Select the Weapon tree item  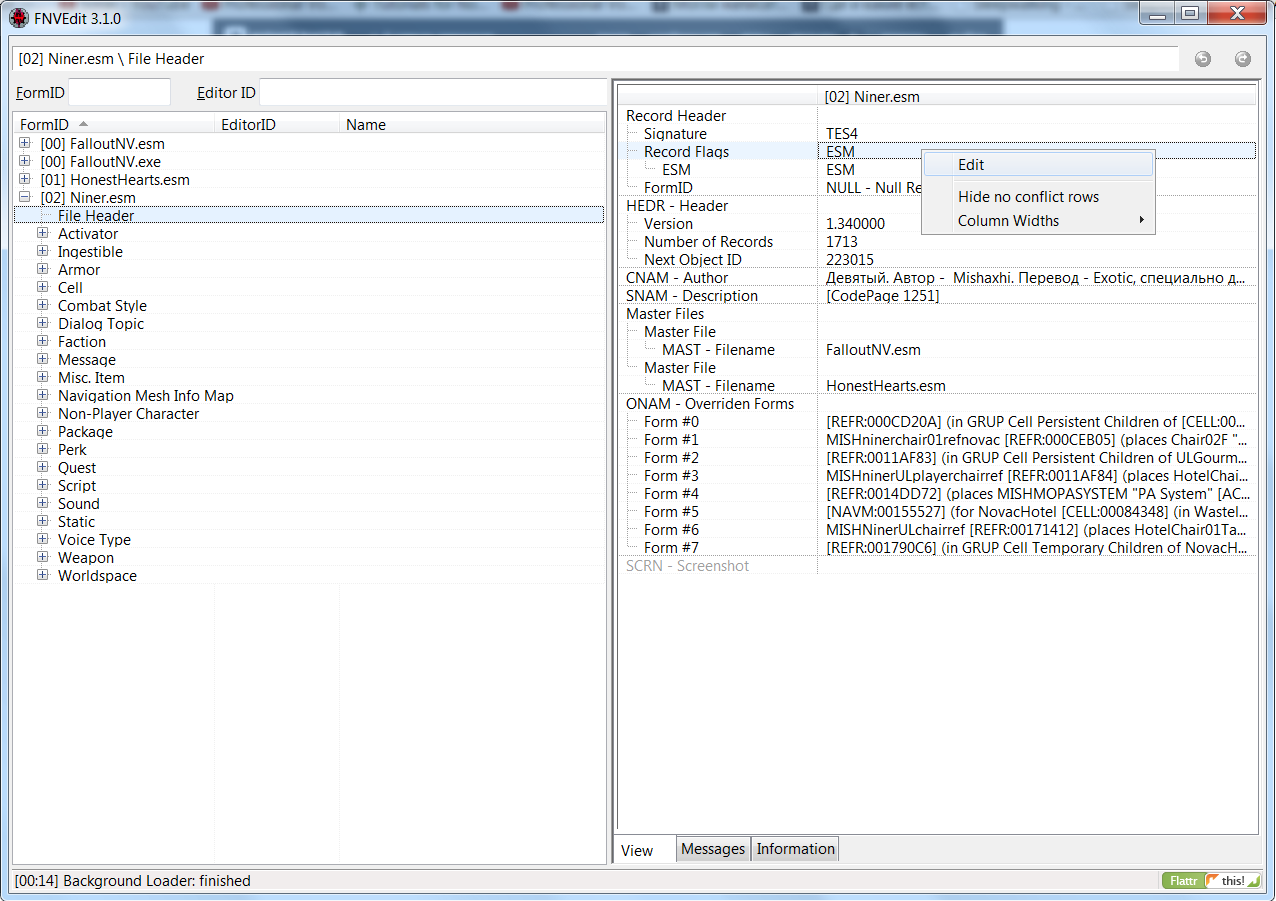86,557
